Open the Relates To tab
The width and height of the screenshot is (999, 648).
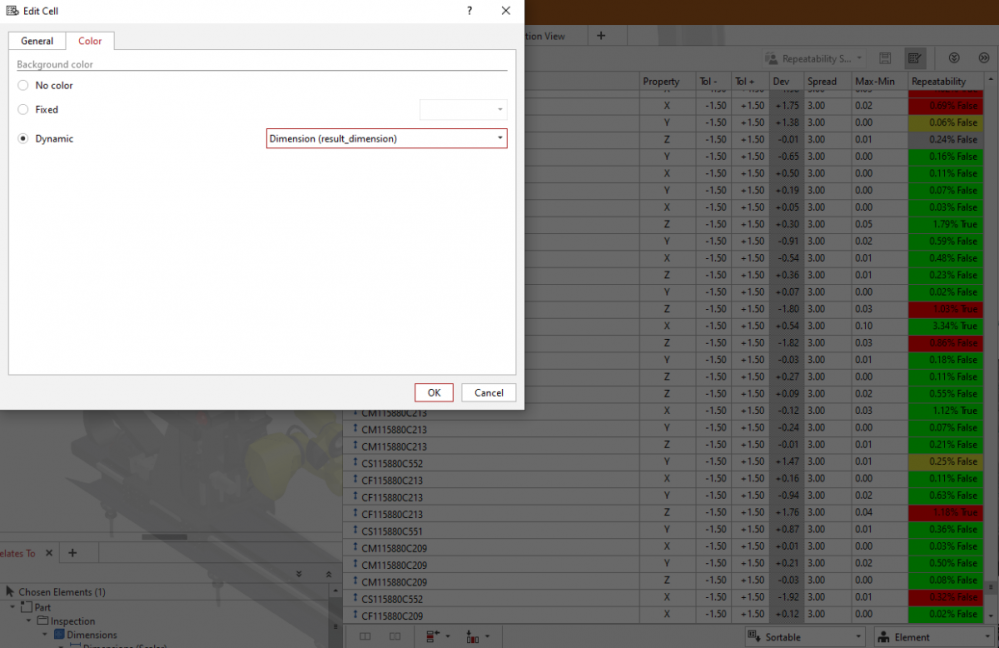18,553
